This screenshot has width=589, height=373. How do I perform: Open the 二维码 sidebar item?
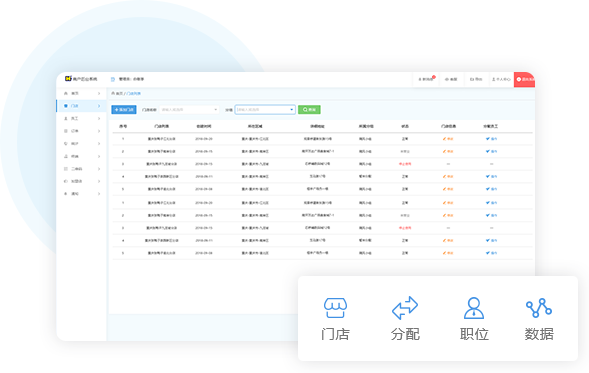[x=82, y=169]
